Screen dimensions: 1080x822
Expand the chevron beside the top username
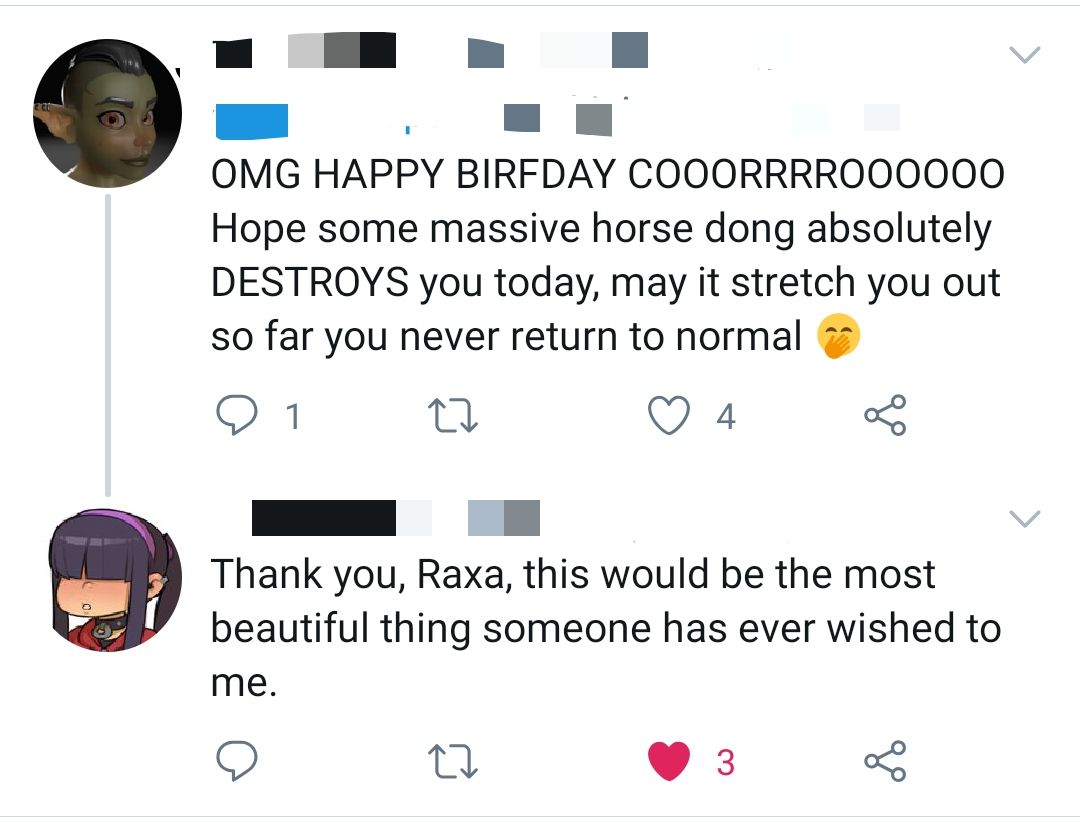[1025, 55]
